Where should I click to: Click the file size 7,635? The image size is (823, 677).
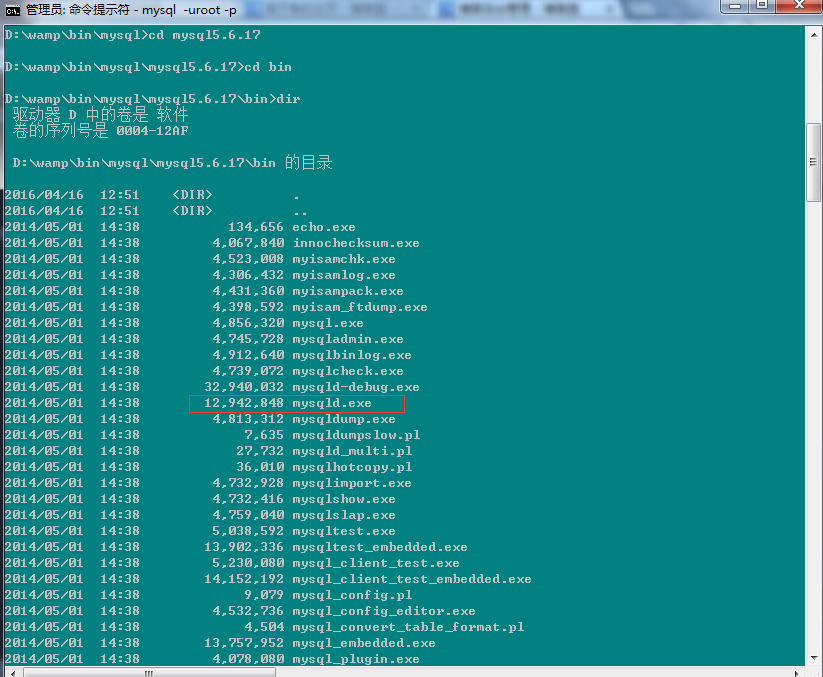click(264, 435)
